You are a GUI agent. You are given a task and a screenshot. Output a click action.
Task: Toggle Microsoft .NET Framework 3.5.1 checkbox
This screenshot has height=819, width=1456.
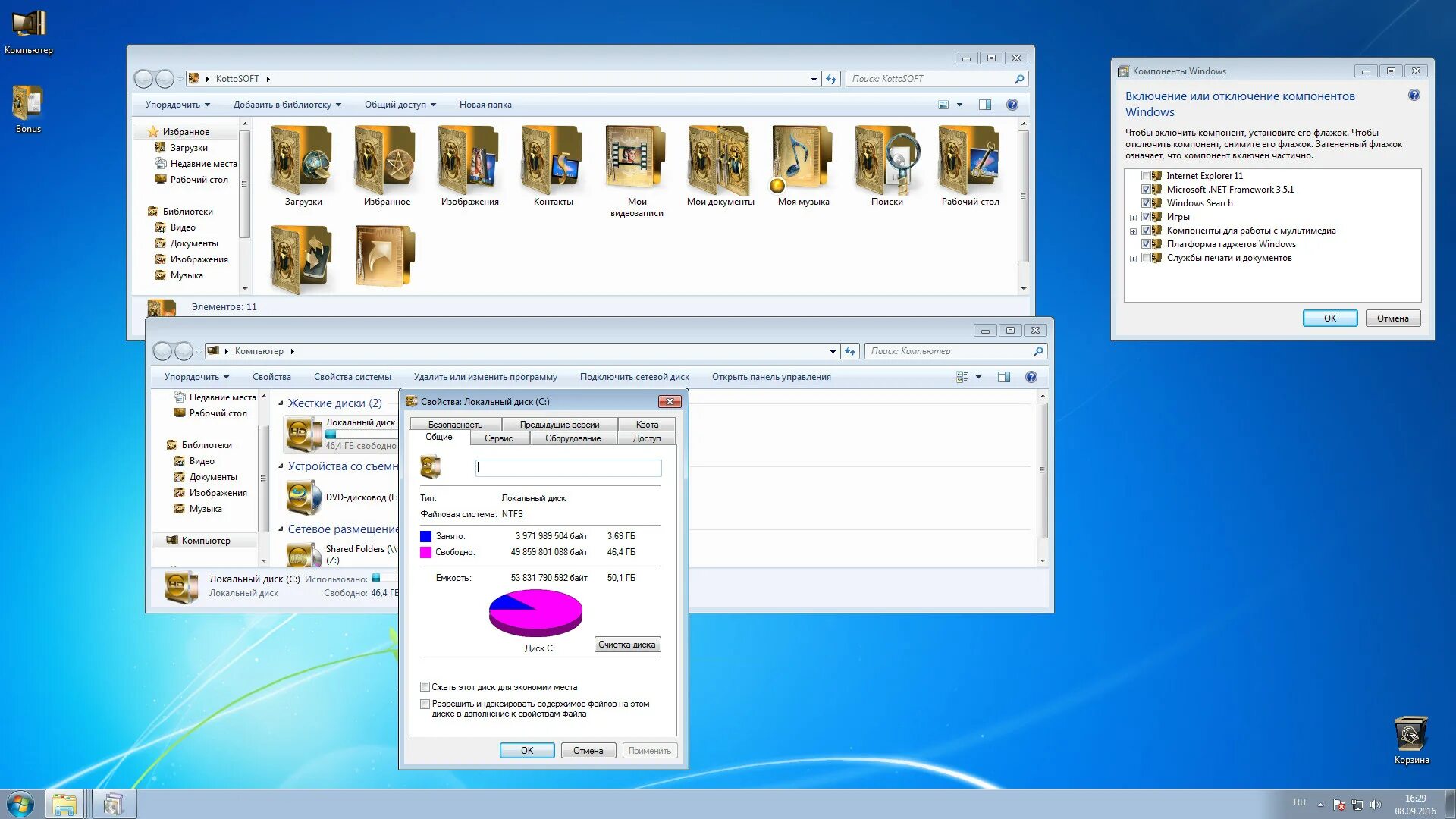[x=1146, y=190]
